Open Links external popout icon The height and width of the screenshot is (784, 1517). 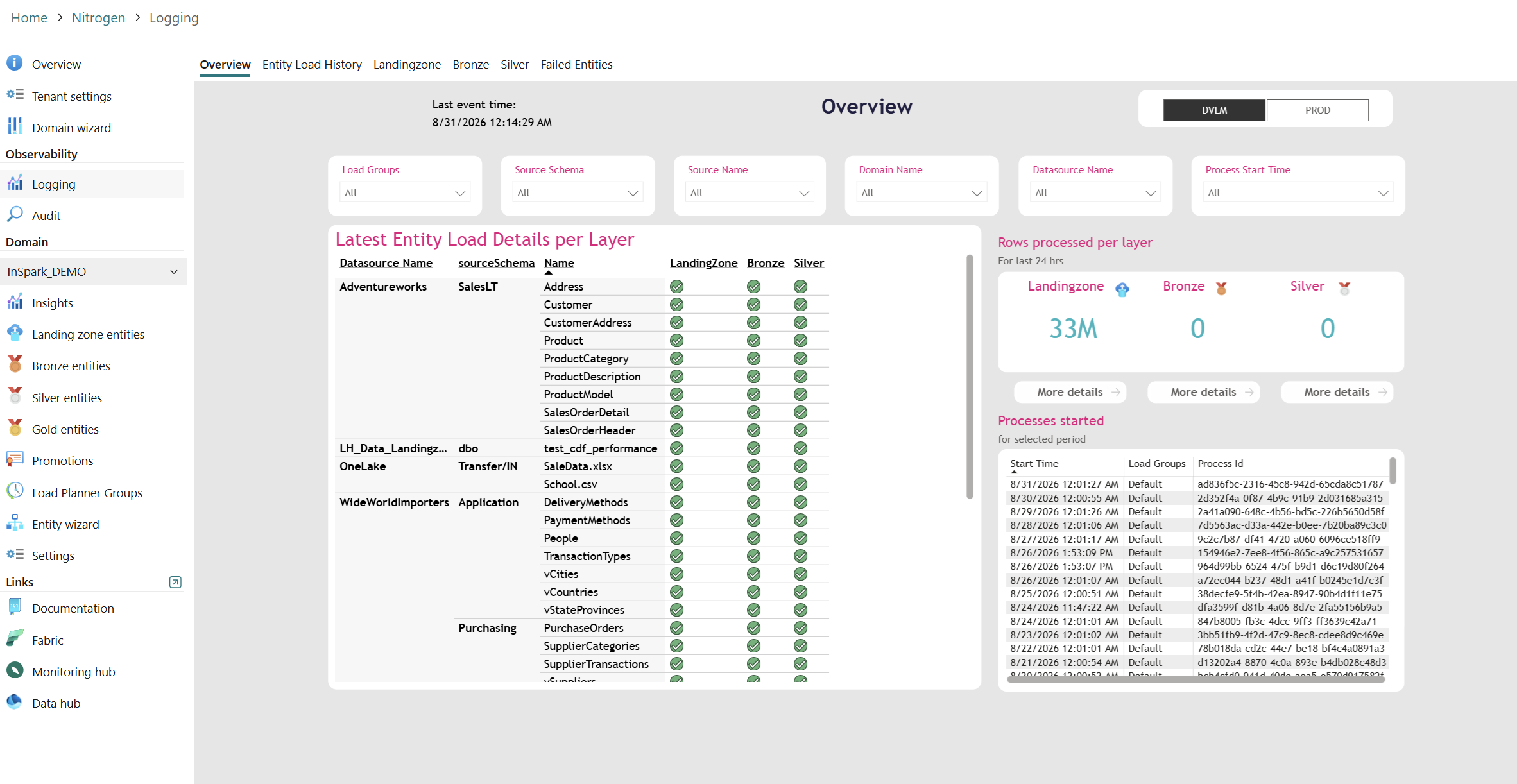click(x=175, y=582)
